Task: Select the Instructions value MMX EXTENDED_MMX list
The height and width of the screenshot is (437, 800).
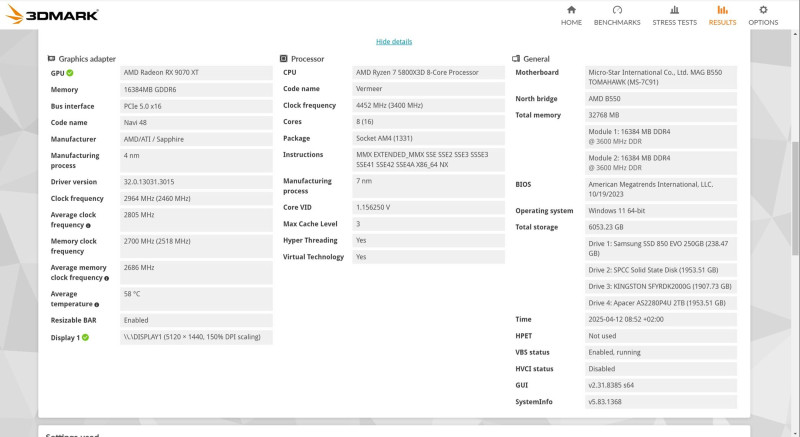Action: [429, 160]
